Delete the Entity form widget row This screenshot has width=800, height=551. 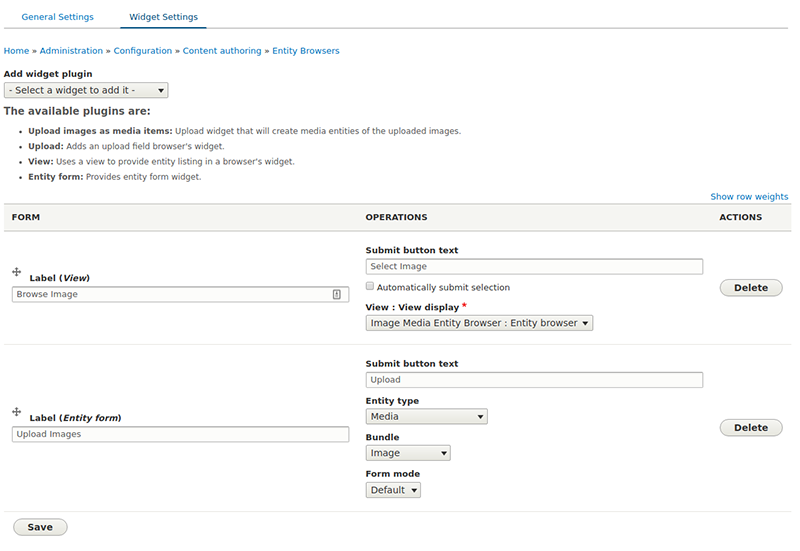pos(751,428)
